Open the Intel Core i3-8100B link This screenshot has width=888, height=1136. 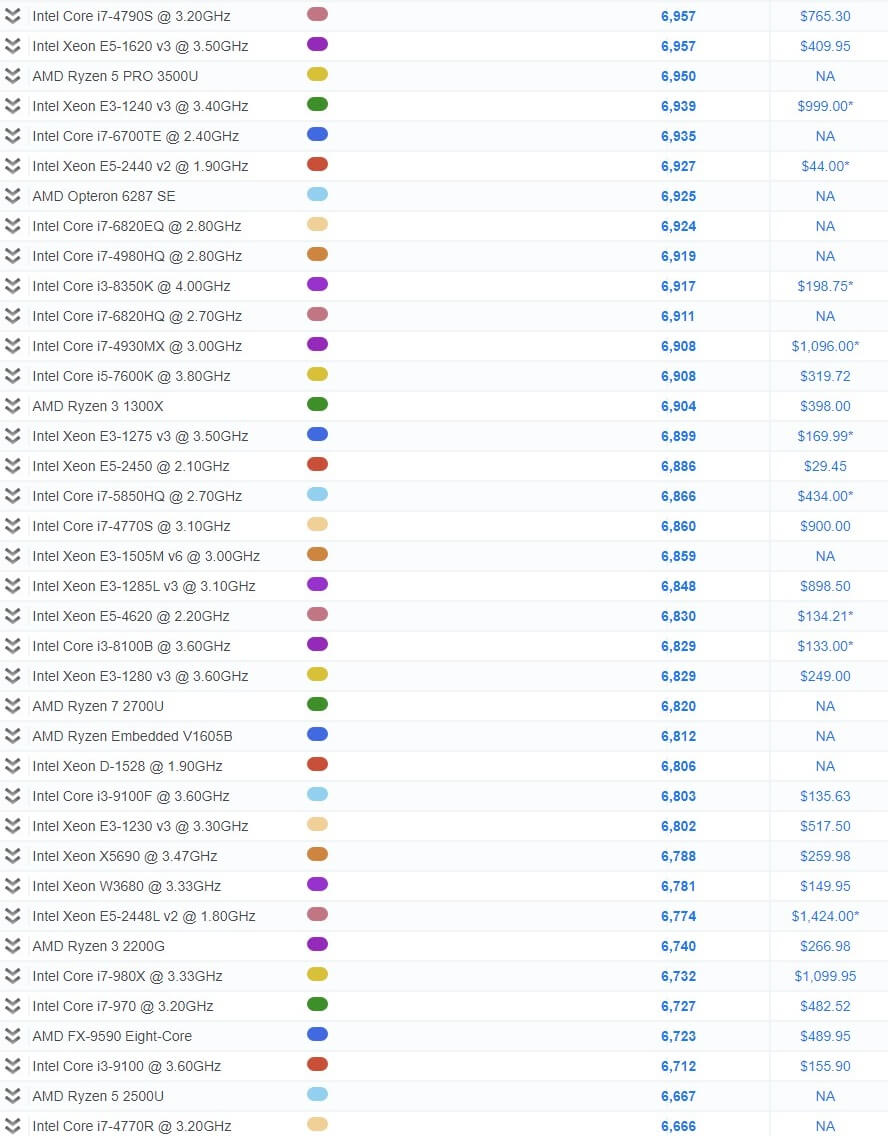click(x=131, y=646)
